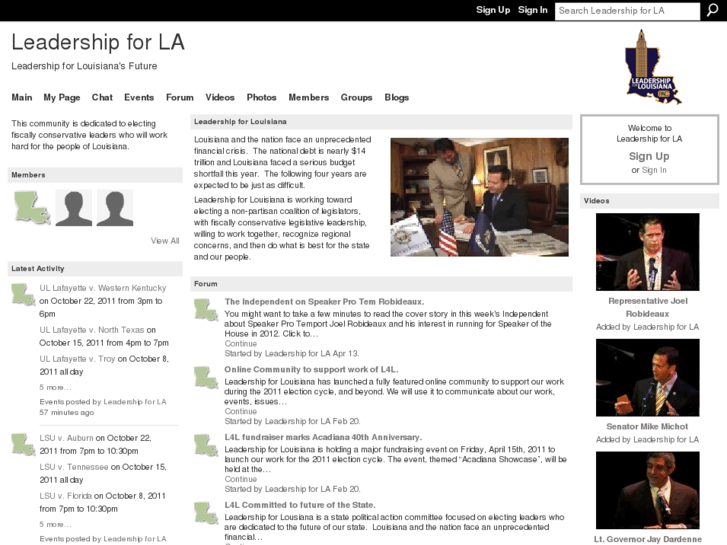Open the Videos section
This screenshot has height=545, width=727.
click(x=220, y=97)
